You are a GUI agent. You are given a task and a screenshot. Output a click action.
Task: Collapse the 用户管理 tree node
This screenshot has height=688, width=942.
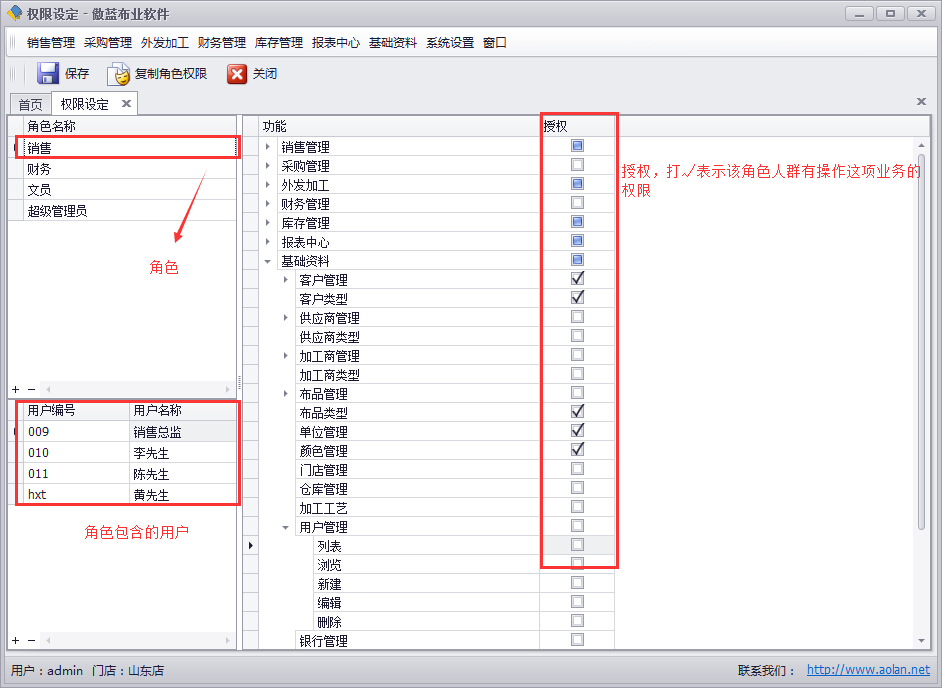[285, 527]
